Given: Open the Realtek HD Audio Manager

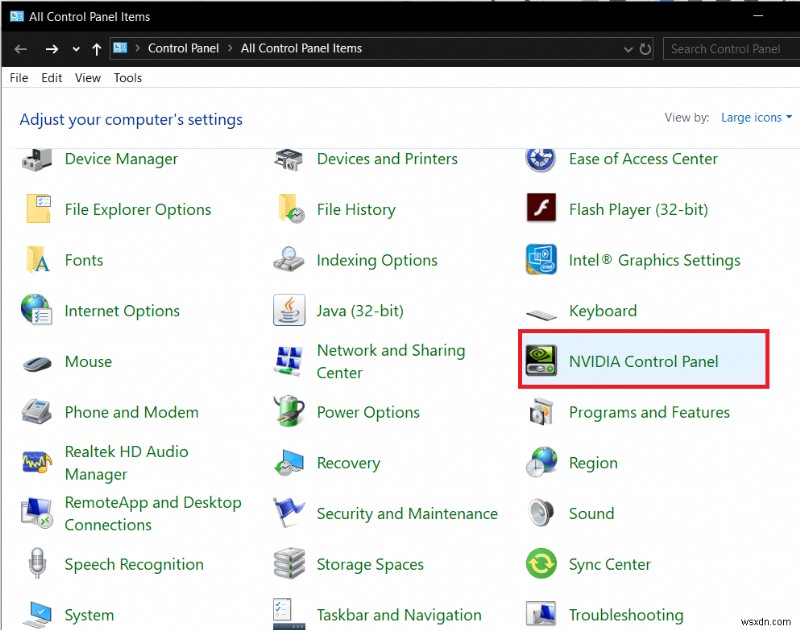Looking at the screenshot, I should click(x=126, y=463).
